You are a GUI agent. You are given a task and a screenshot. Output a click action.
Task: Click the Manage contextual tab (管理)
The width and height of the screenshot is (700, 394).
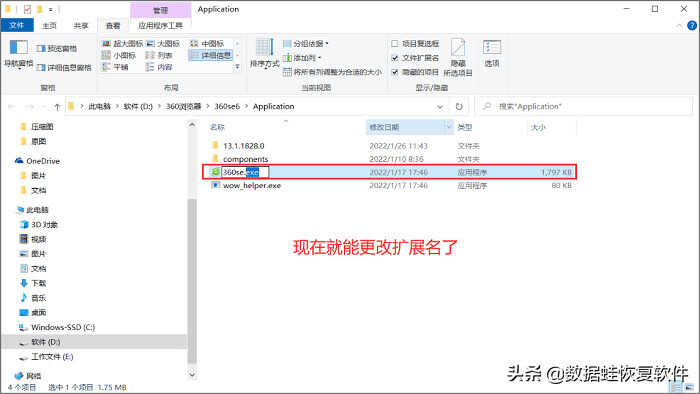click(161, 10)
